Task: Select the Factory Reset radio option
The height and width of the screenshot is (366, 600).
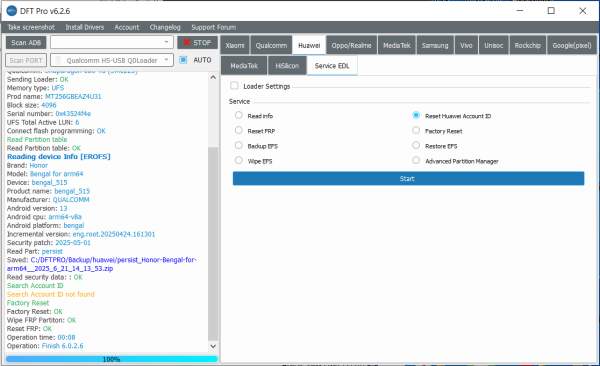Action: point(416,131)
